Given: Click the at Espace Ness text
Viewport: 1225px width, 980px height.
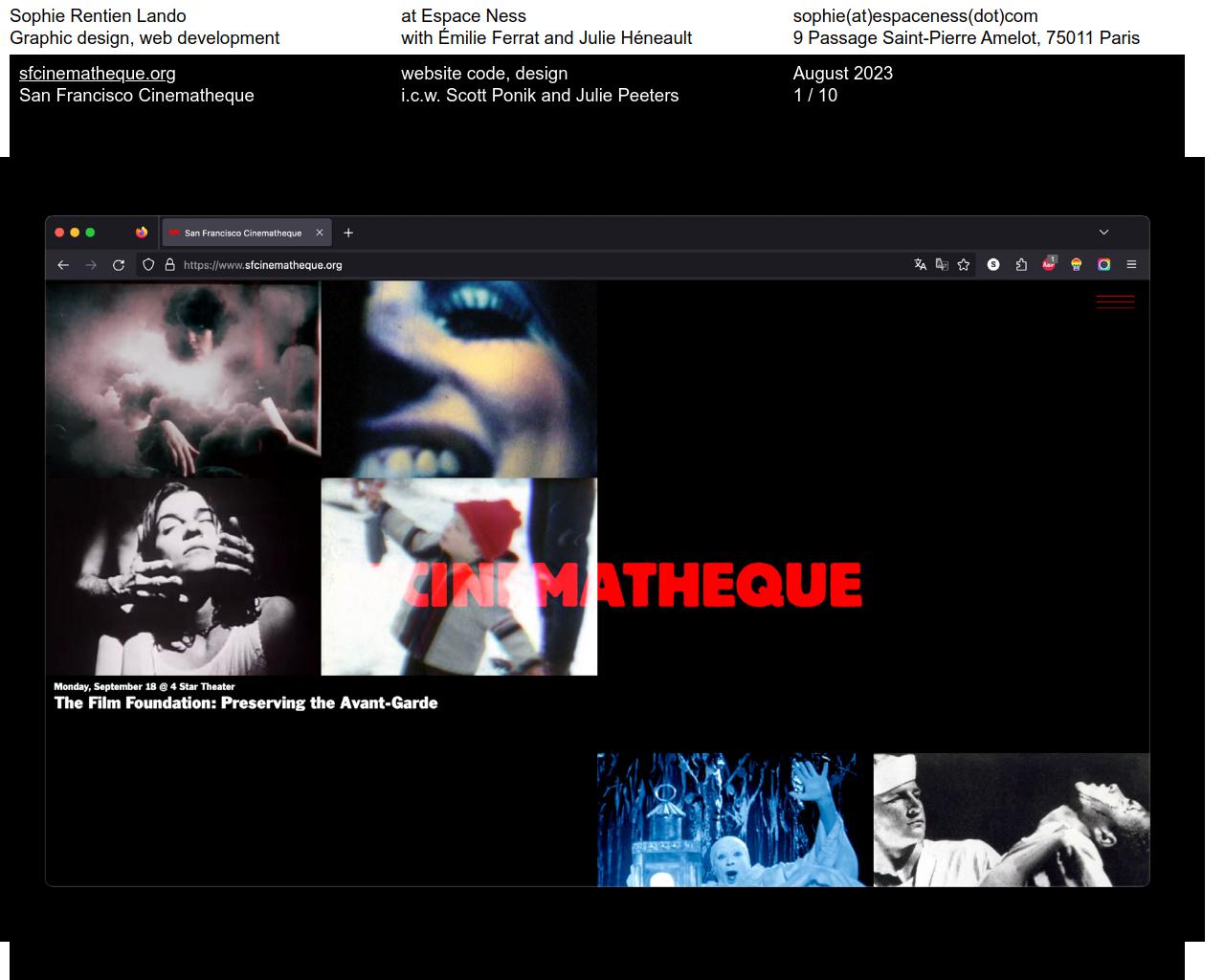Looking at the screenshot, I should click(463, 16).
